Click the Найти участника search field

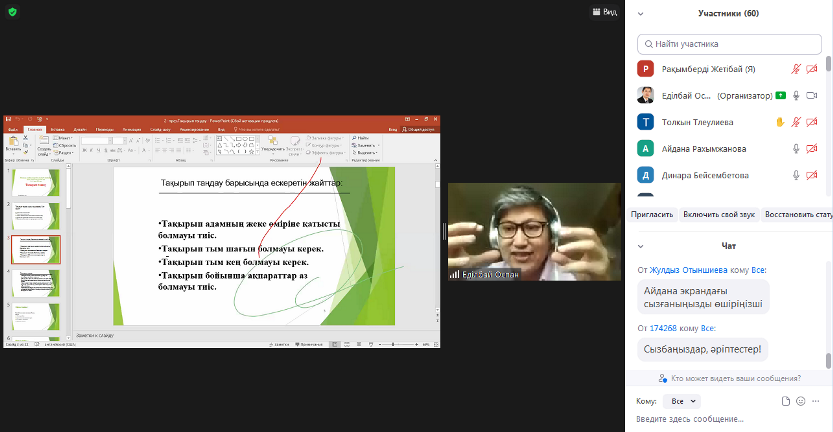(x=730, y=44)
